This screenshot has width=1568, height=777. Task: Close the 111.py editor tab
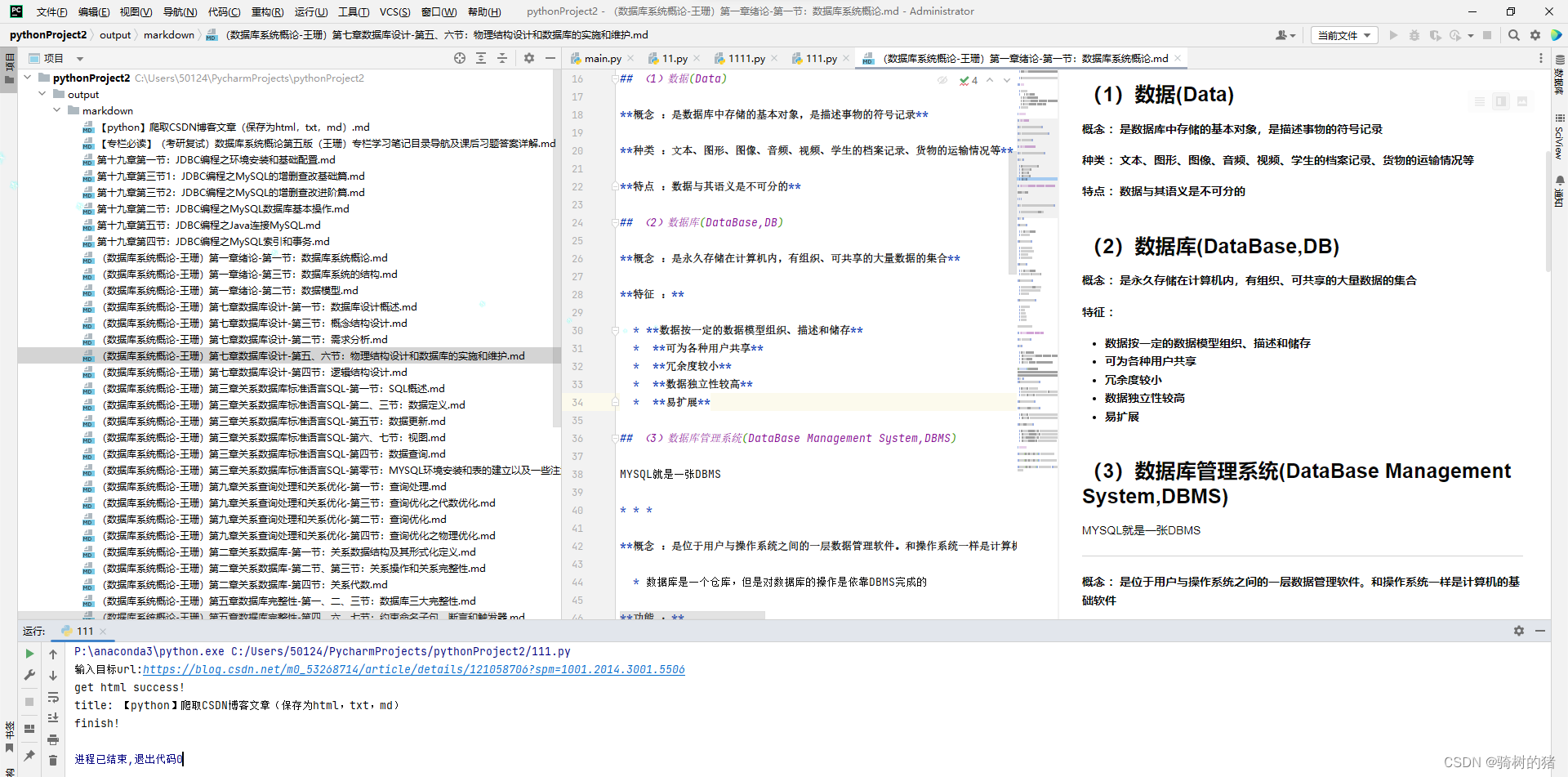pos(846,58)
